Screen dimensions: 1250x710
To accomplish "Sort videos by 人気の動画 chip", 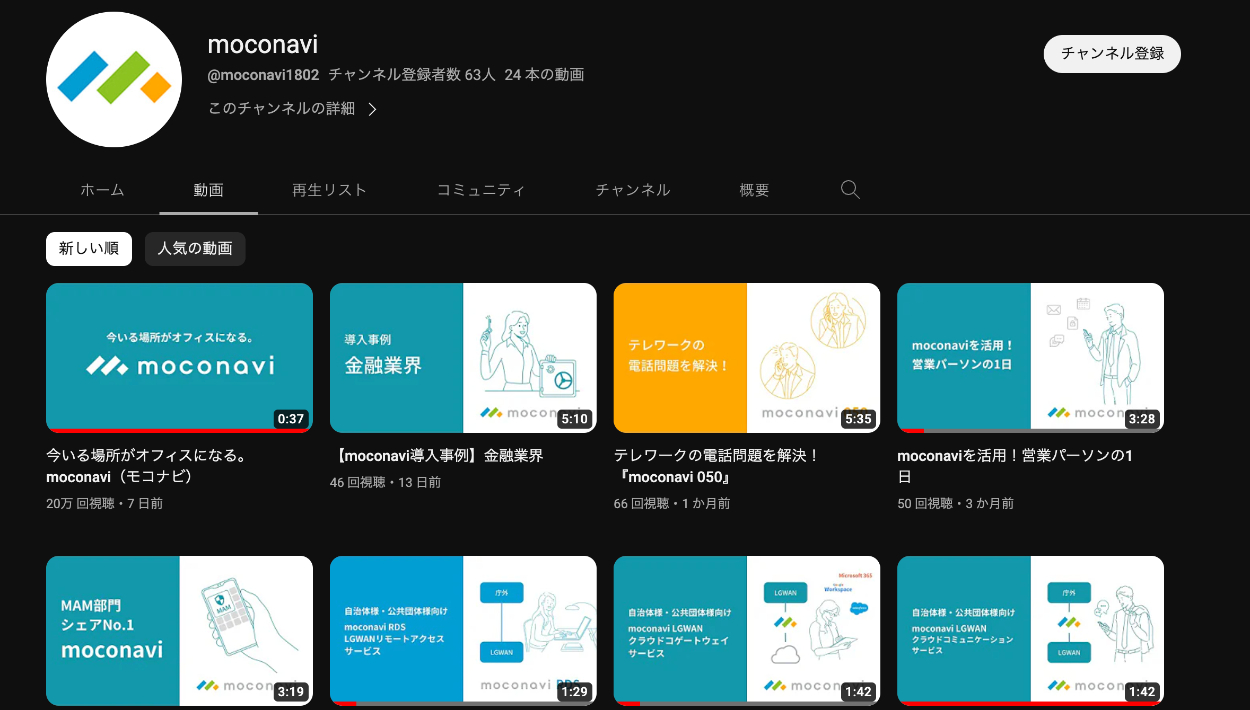I will (x=195, y=249).
